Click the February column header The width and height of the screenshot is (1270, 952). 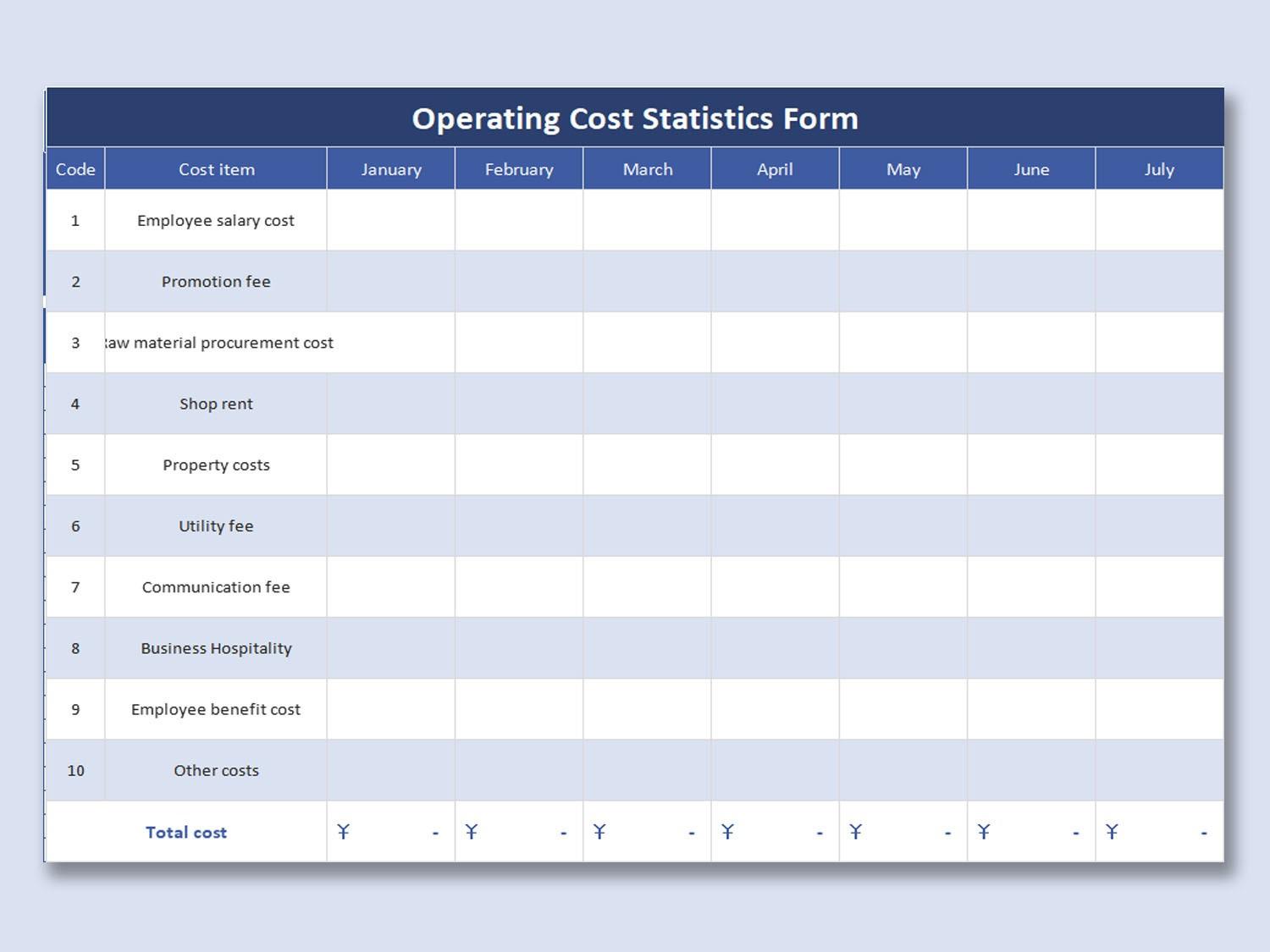click(519, 169)
